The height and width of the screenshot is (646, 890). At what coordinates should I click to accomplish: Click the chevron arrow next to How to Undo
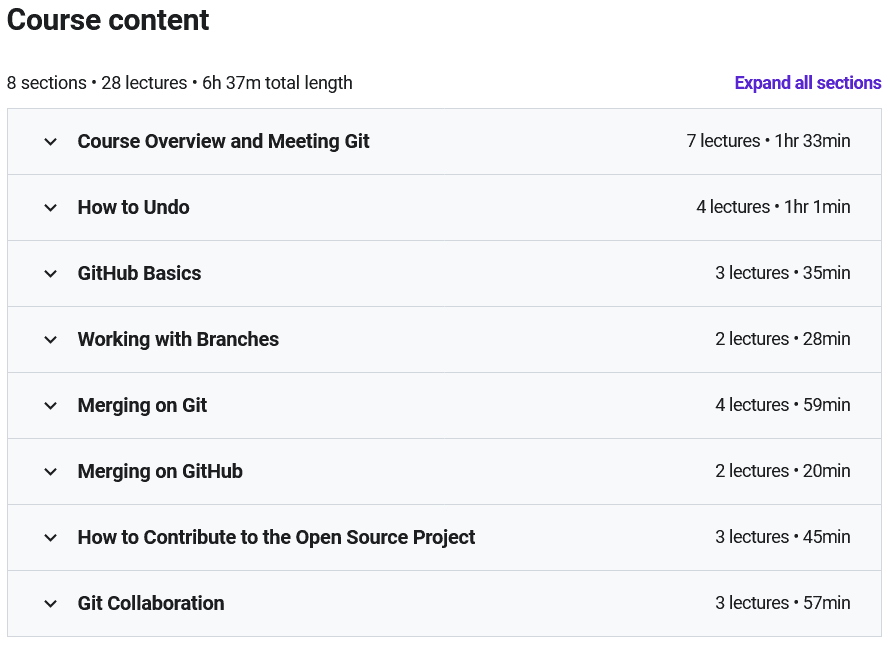click(x=51, y=208)
